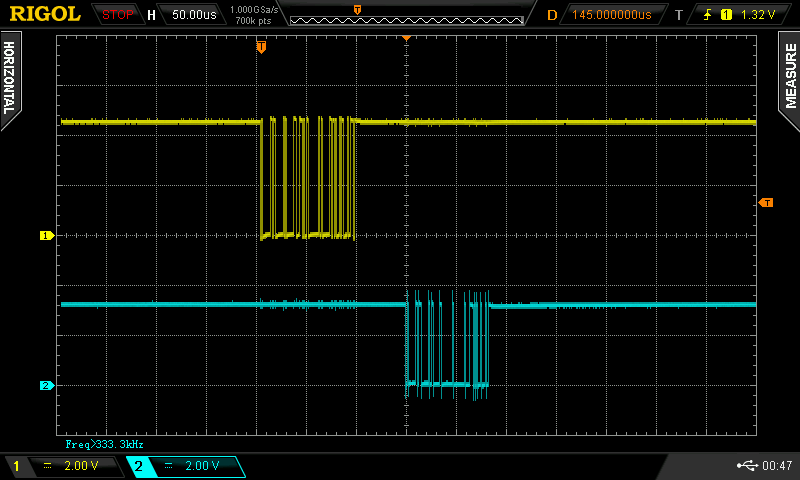The width and height of the screenshot is (800, 480).
Task: Select the T trigger label in header
Action: [x=679, y=15]
